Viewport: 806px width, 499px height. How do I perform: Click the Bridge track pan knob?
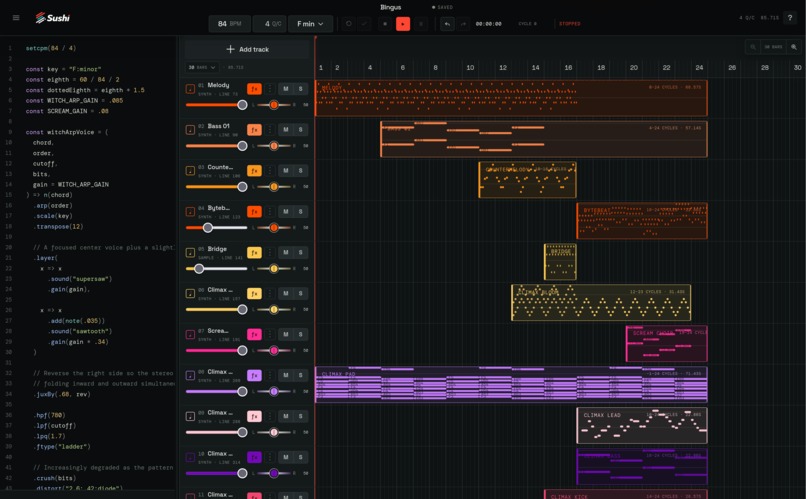274,268
